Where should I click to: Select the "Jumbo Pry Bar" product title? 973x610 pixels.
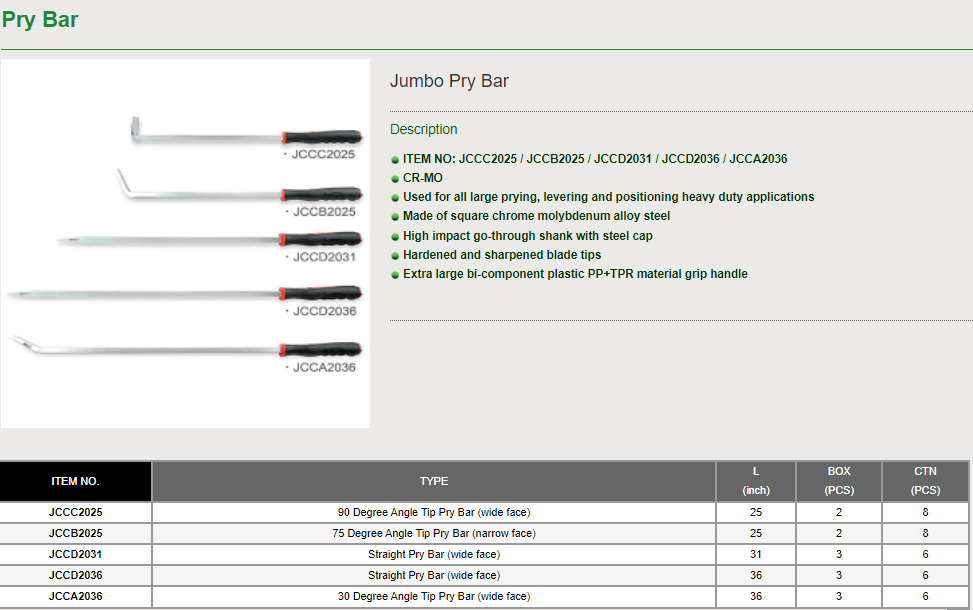(x=449, y=81)
